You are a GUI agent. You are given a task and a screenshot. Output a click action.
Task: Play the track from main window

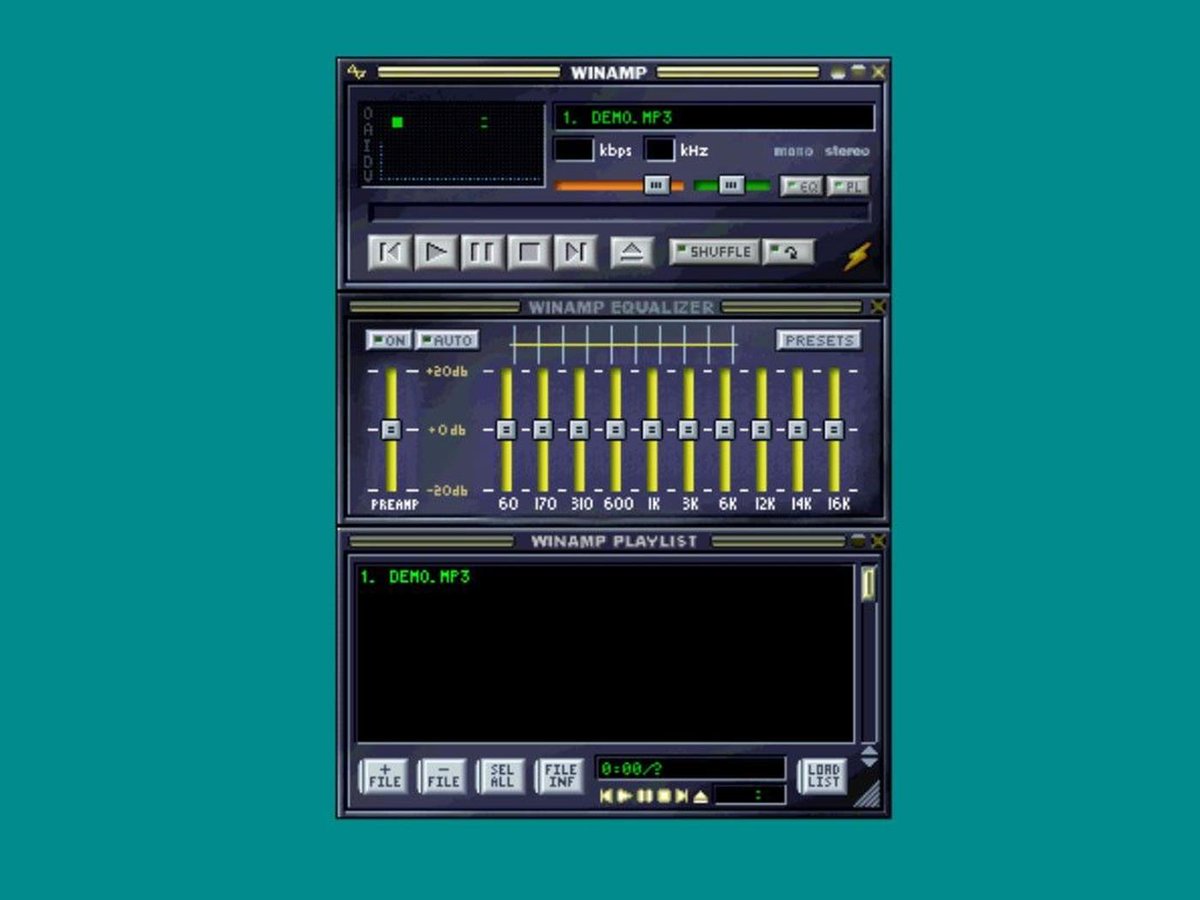[435, 252]
